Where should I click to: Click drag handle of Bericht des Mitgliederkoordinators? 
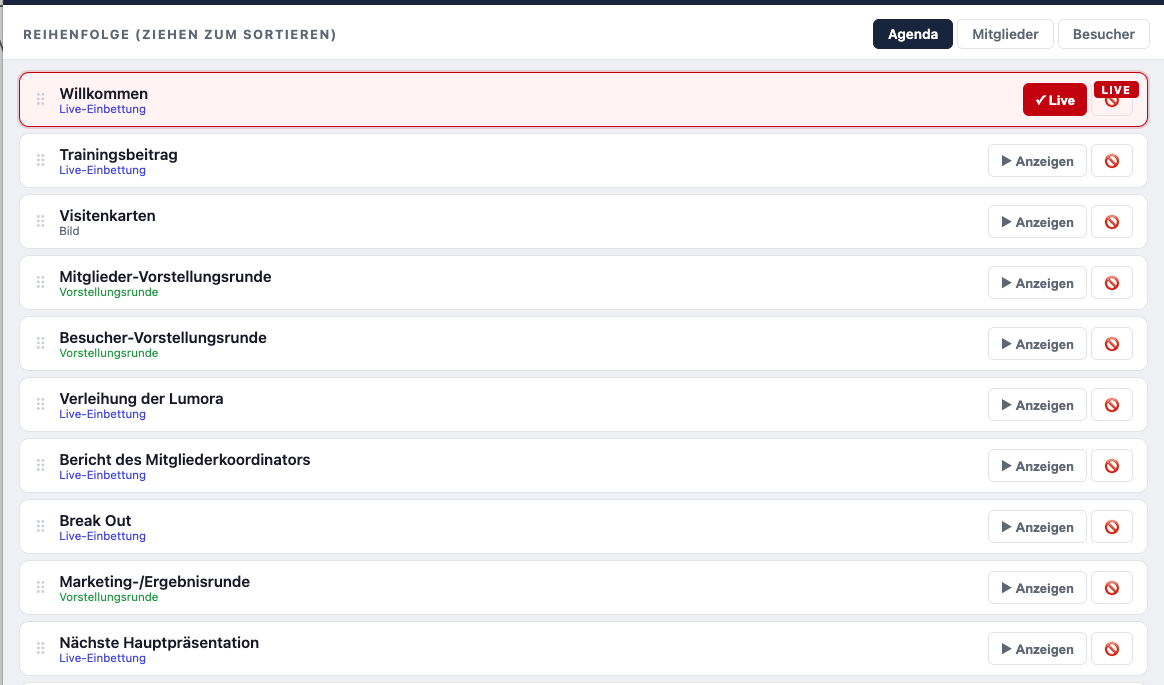pos(41,465)
